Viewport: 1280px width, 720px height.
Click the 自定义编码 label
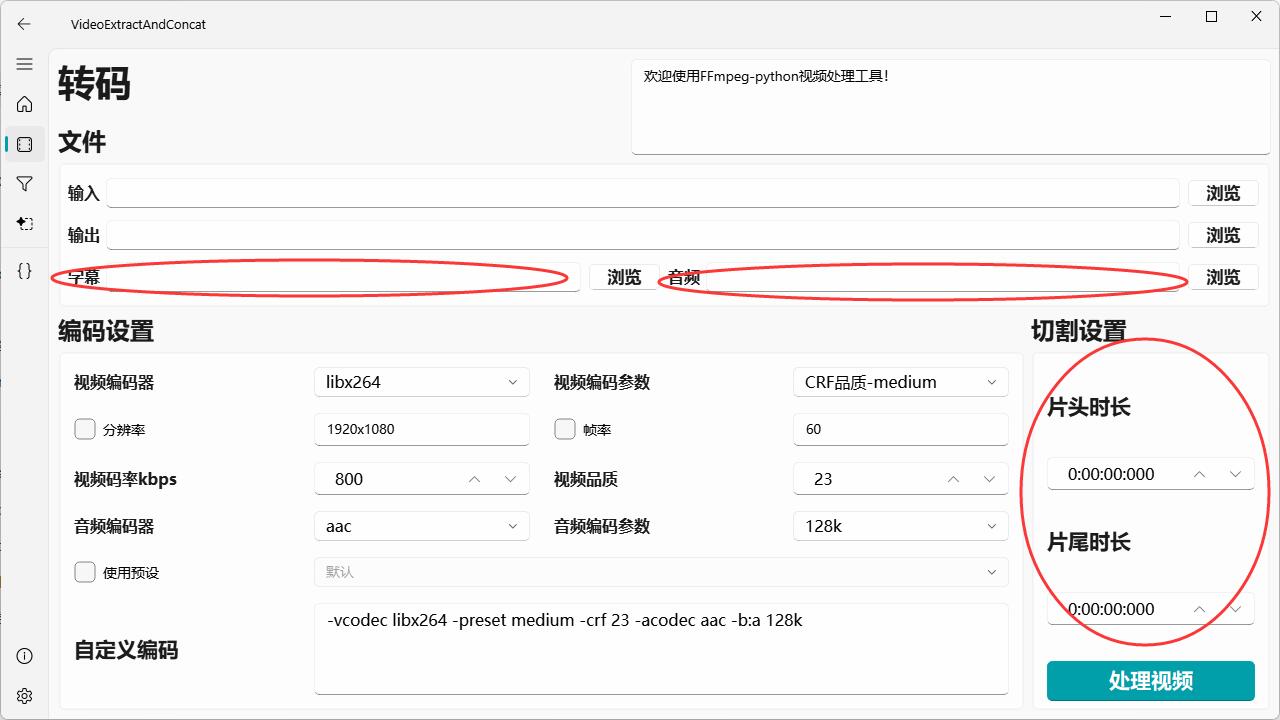[x=127, y=650]
